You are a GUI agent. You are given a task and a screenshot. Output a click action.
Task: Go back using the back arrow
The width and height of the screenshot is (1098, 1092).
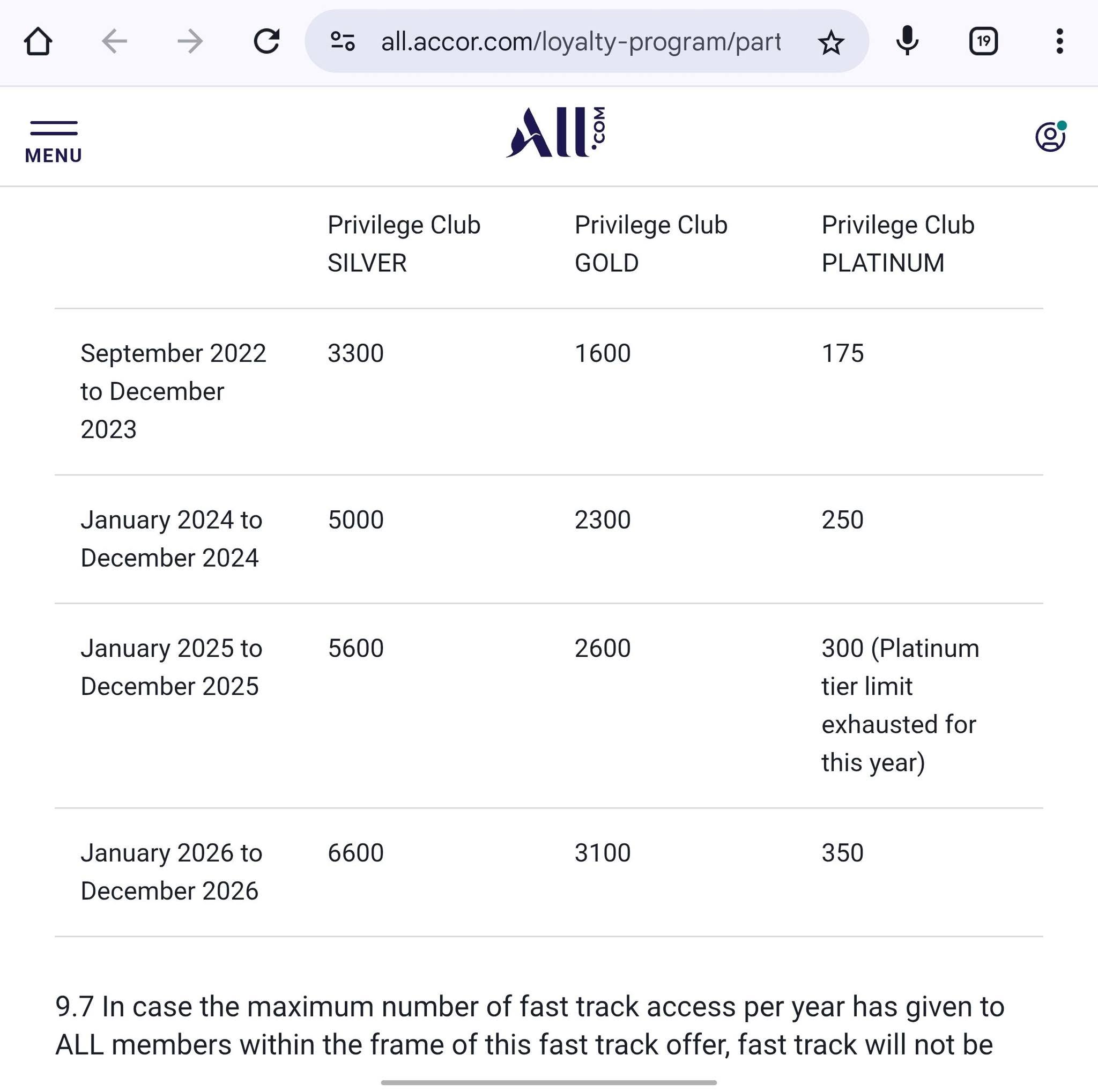click(114, 41)
